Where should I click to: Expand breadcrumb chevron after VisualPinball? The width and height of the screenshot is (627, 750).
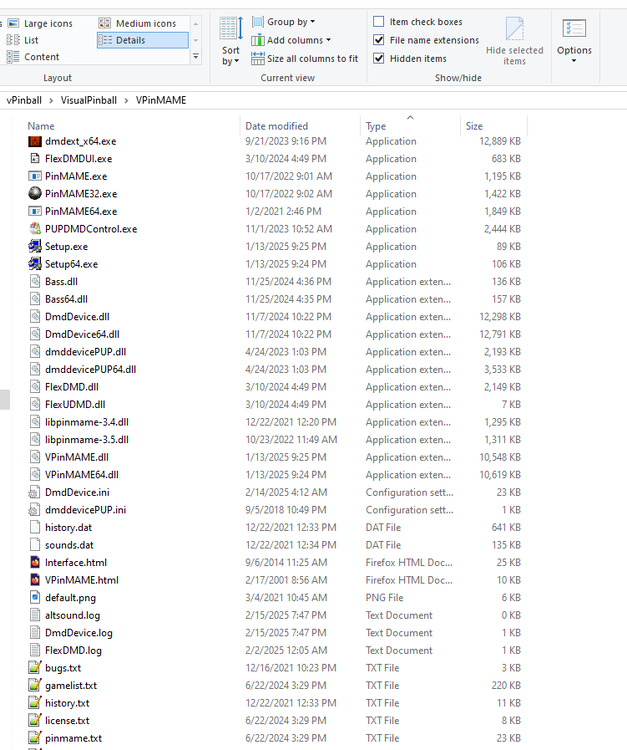tap(126, 100)
